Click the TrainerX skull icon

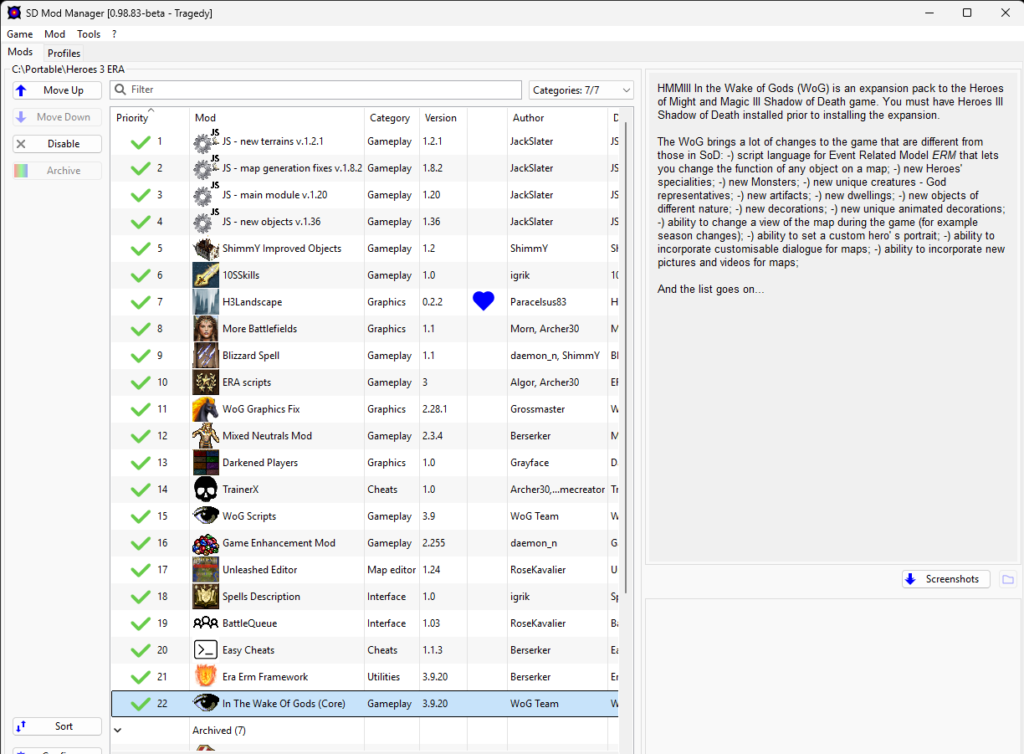(206, 490)
